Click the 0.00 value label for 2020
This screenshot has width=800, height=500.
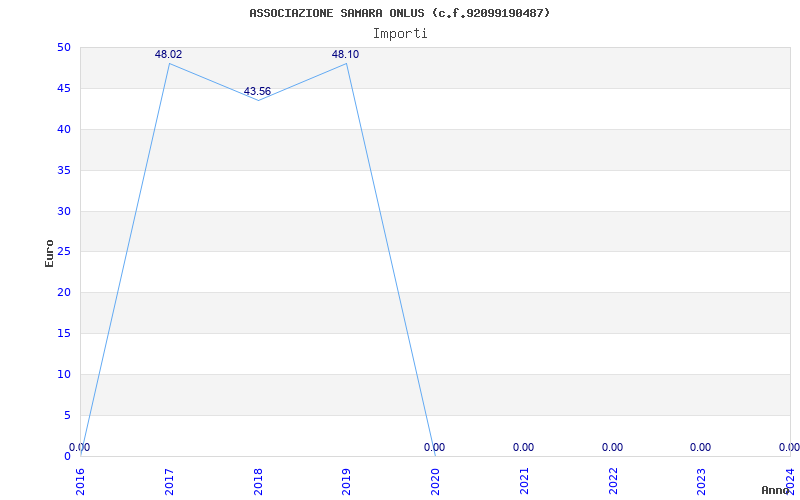tap(435, 447)
